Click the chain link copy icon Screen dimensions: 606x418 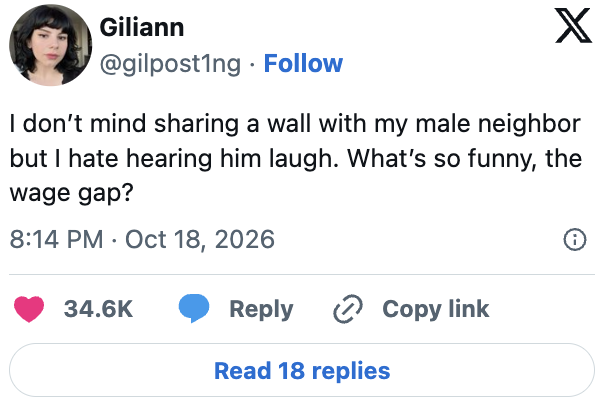coord(348,309)
